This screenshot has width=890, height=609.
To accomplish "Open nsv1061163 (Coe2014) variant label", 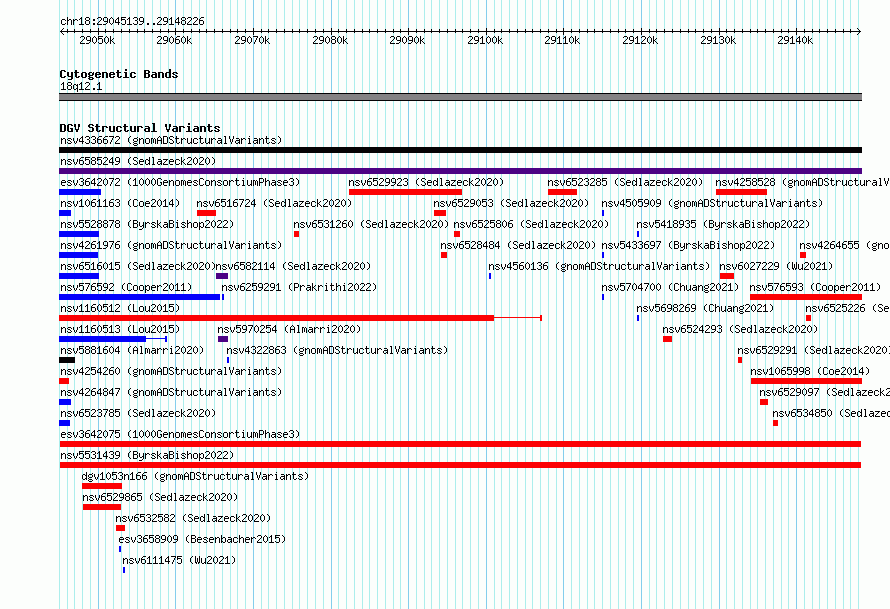I will point(120,203).
